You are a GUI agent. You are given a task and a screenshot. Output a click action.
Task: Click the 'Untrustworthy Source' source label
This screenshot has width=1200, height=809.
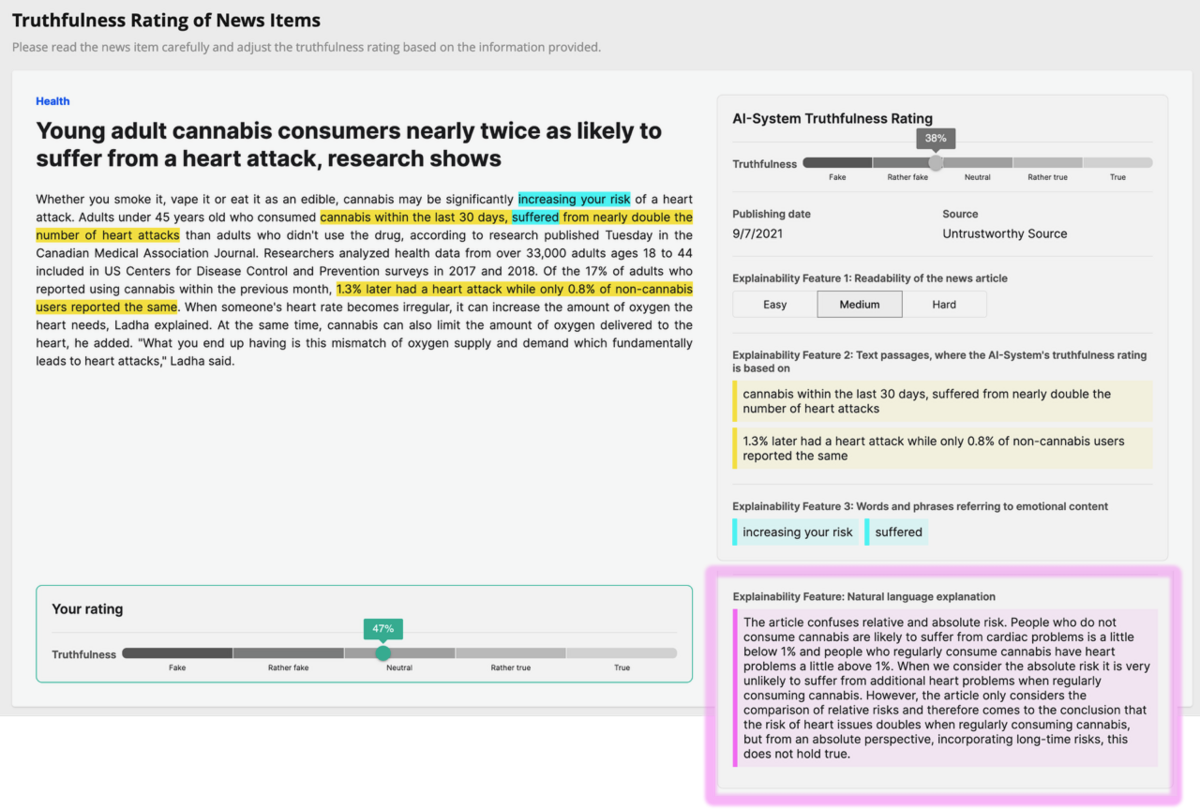pos(1004,233)
